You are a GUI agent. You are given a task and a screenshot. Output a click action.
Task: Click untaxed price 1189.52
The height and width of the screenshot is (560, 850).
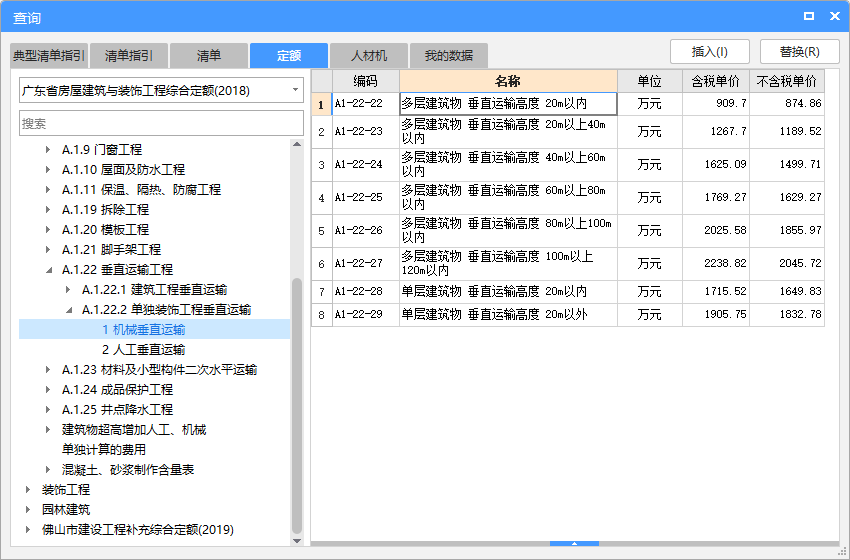pyautogui.click(x=787, y=132)
